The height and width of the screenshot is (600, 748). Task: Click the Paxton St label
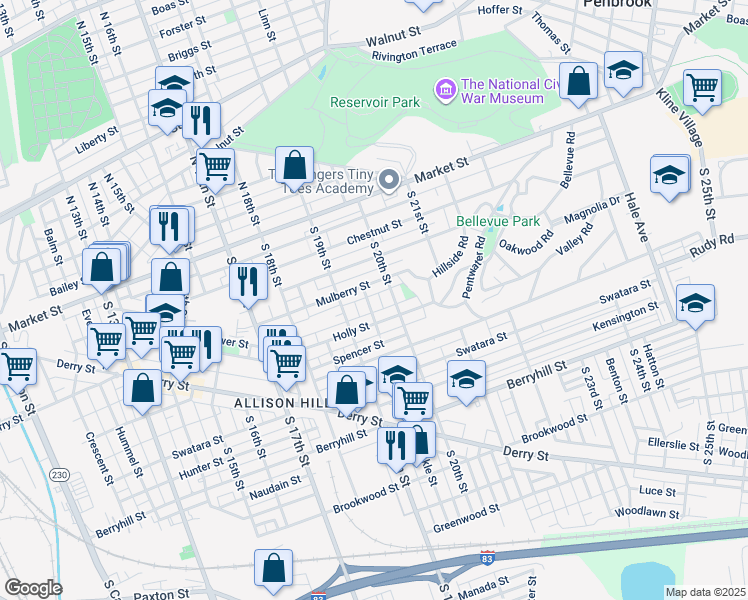click(x=161, y=594)
